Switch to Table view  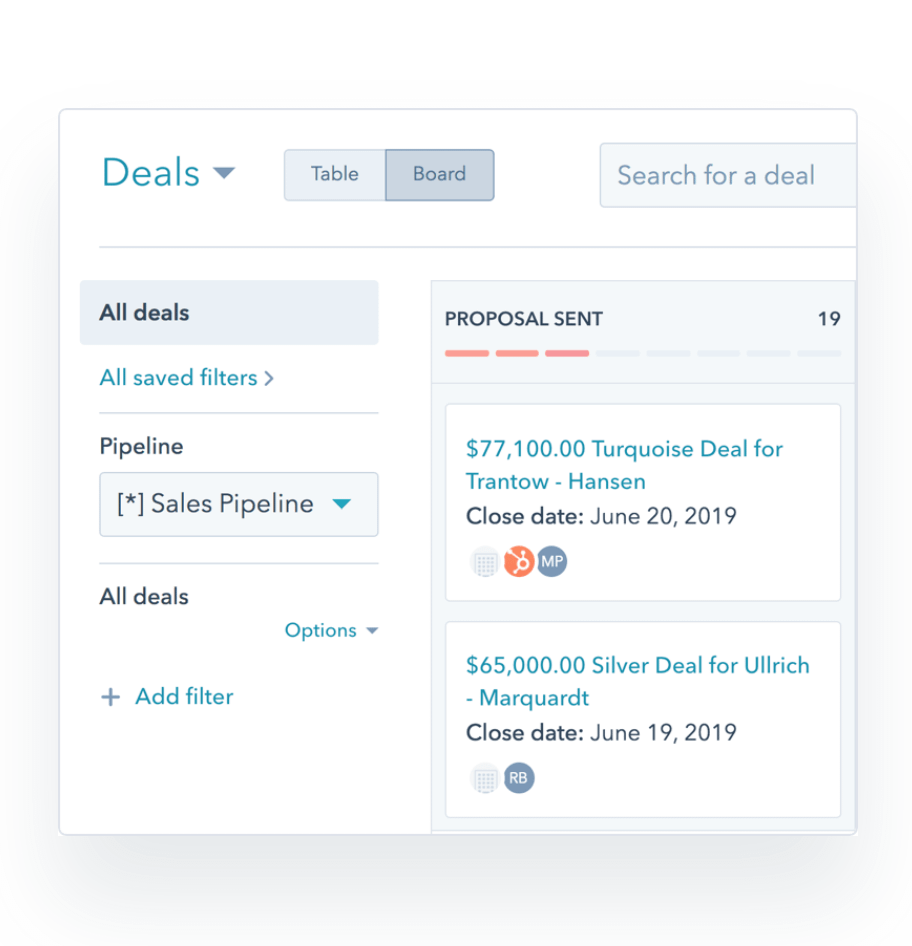click(x=335, y=175)
